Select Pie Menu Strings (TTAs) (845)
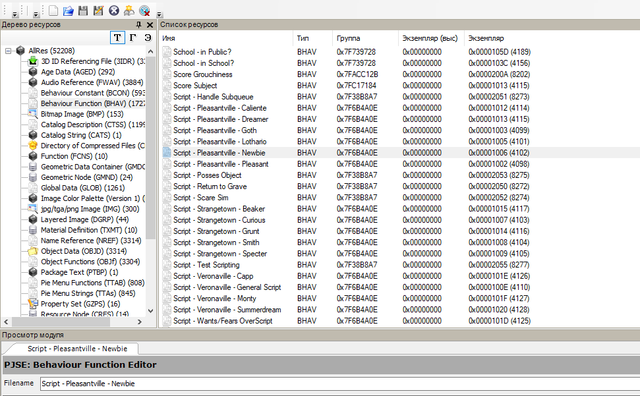The image size is (640, 396). coord(88,294)
